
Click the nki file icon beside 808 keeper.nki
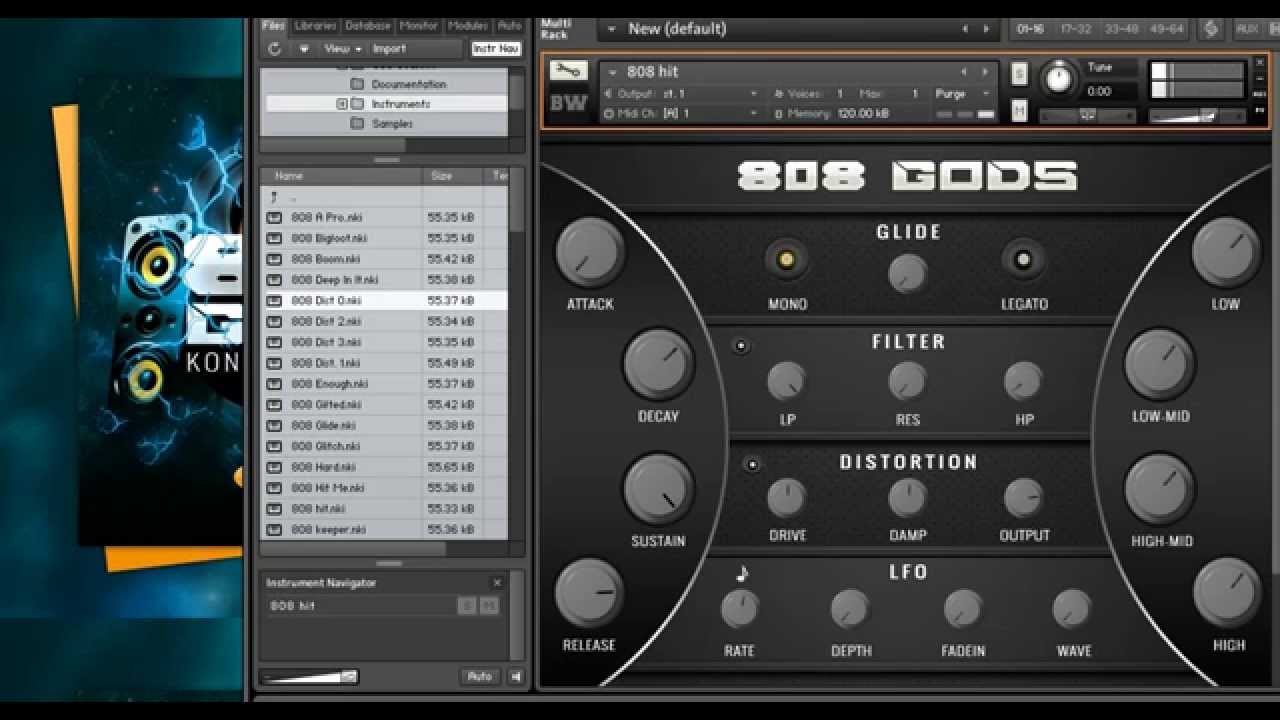click(x=273, y=529)
